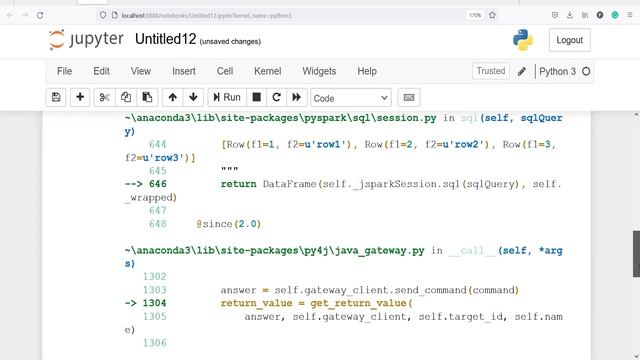Click the Trusted notebook indicator
This screenshot has height=360, width=640.
(491, 71)
